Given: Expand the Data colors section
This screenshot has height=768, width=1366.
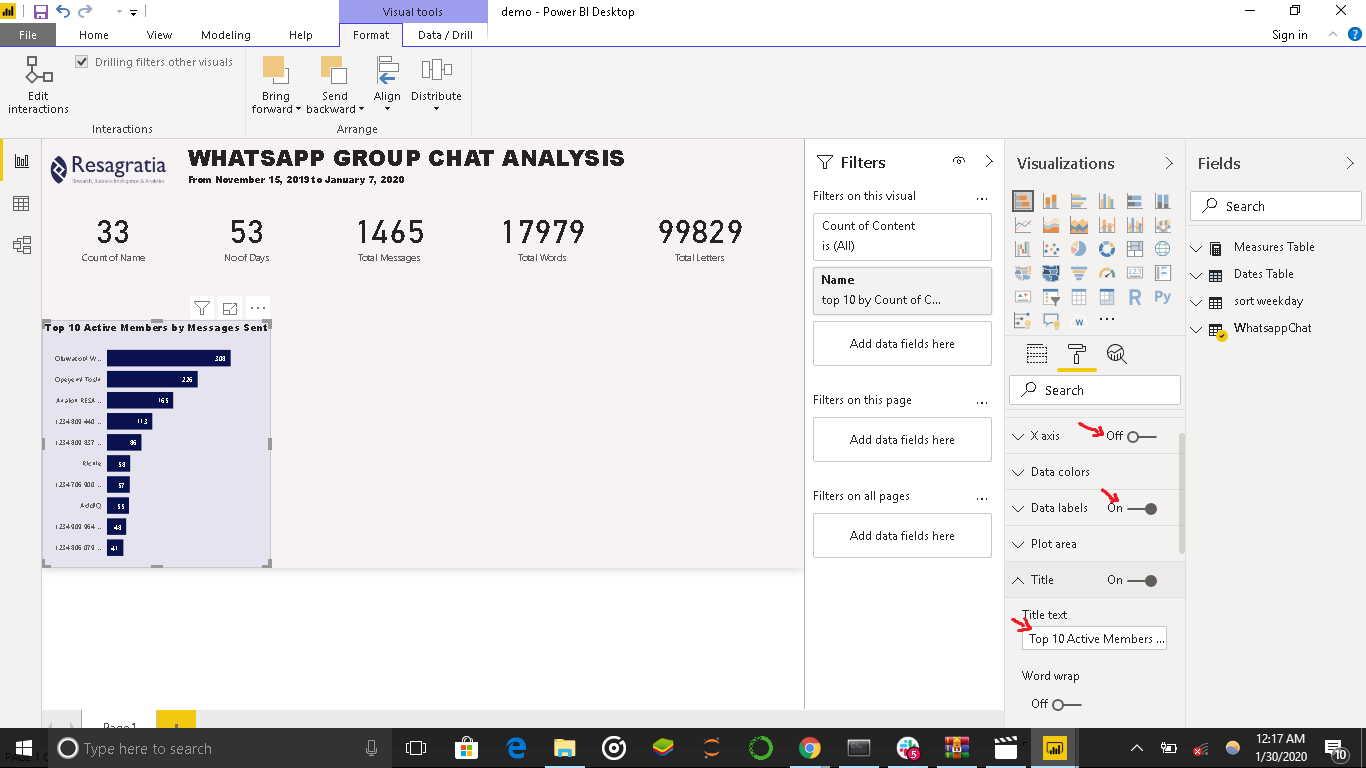Looking at the screenshot, I should [x=1060, y=472].
